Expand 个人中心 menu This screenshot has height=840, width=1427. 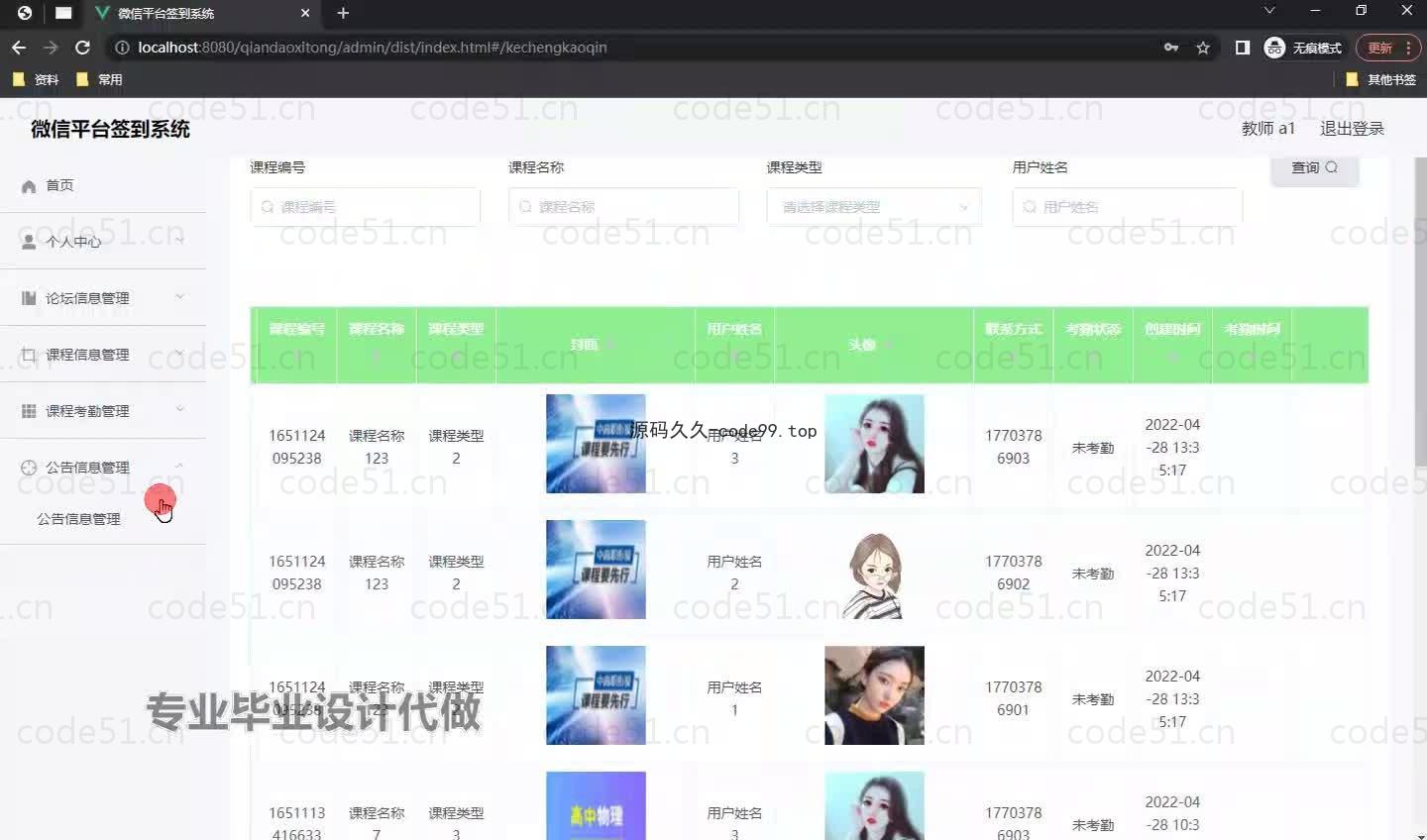pyautogui.click(x=103, y=241)
